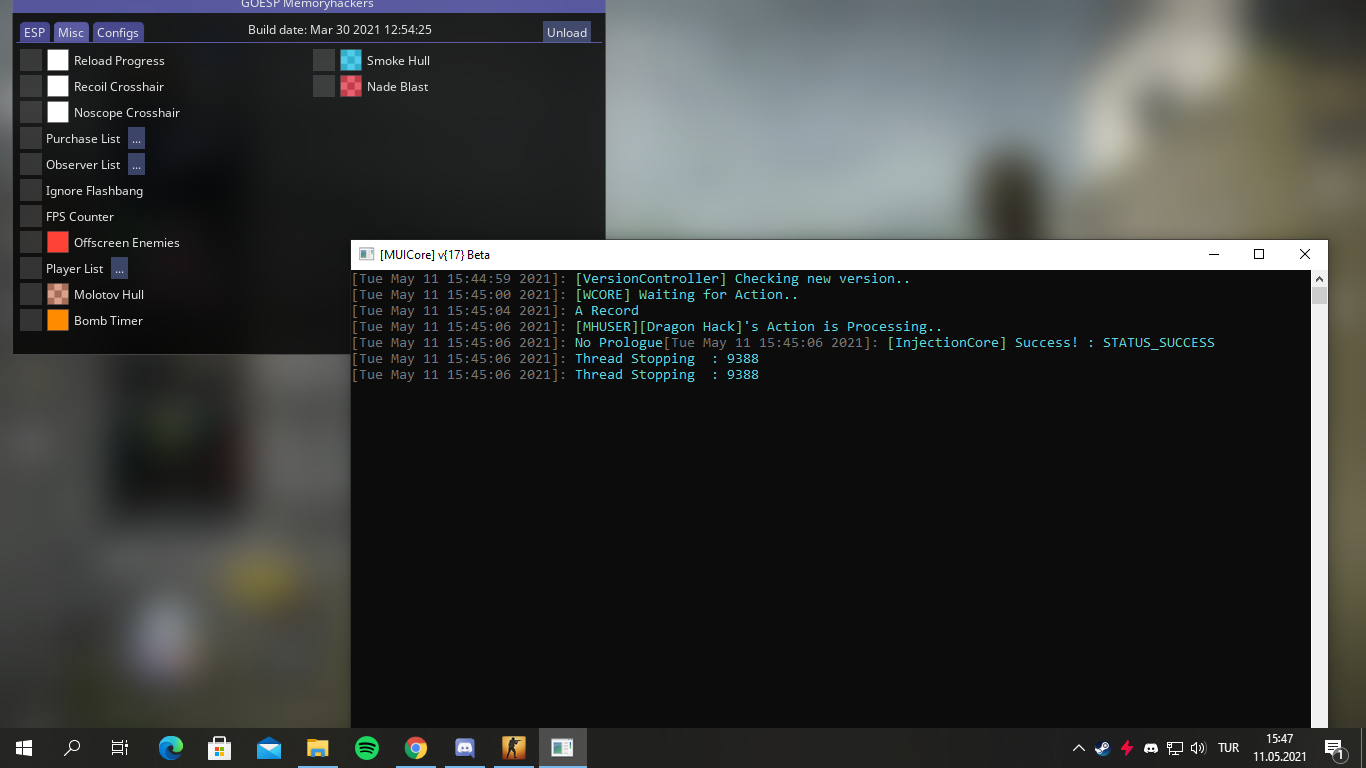1366x768 pixels.
Task: Open the TUR language input indicator
Action: [x=1229, y=748]
